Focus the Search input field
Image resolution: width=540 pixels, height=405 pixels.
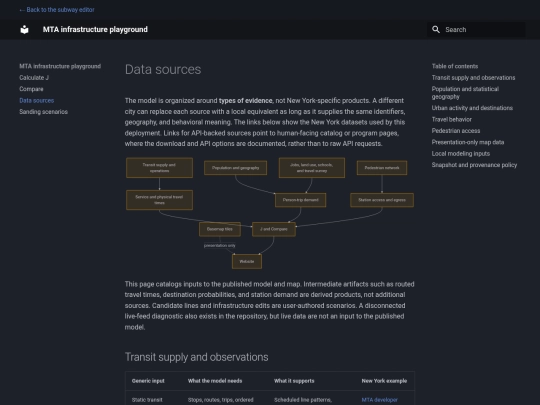coord(476,30)
